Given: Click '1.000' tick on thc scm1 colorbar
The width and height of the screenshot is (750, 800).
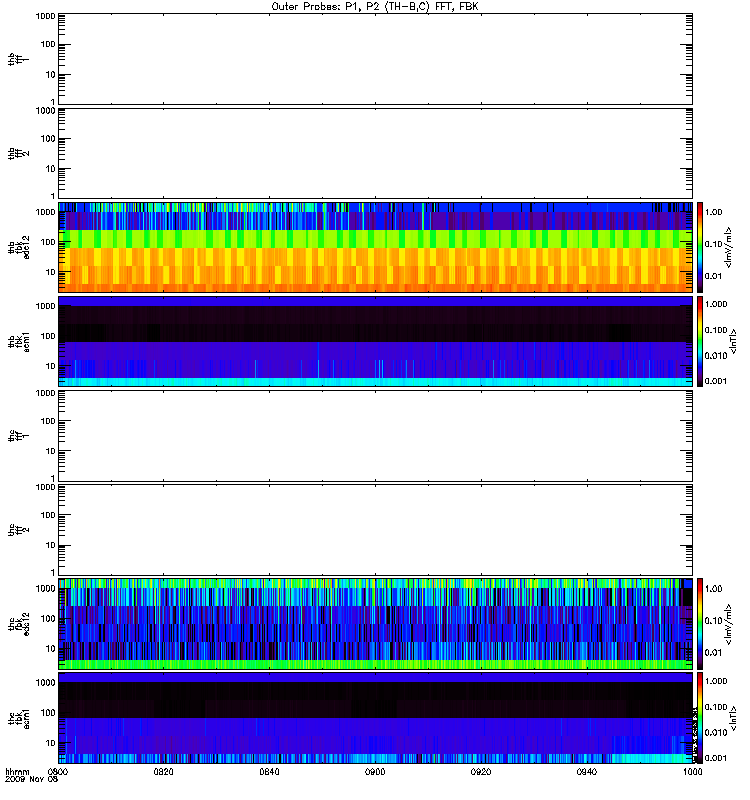Looking at the screenshot, I should click(716, 681).
